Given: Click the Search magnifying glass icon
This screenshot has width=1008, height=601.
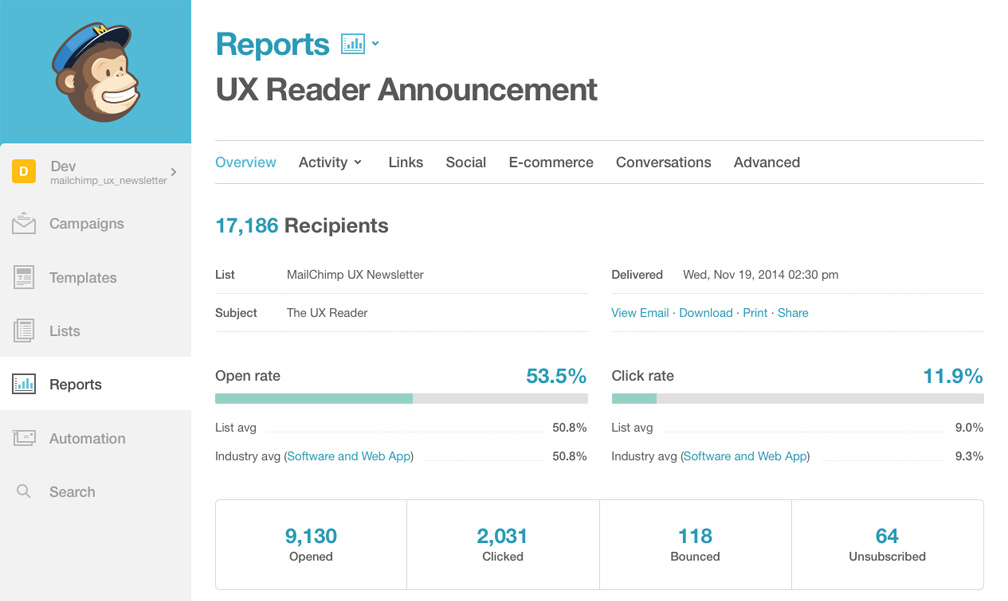Looking at the screenshot, I should [24, 492].
